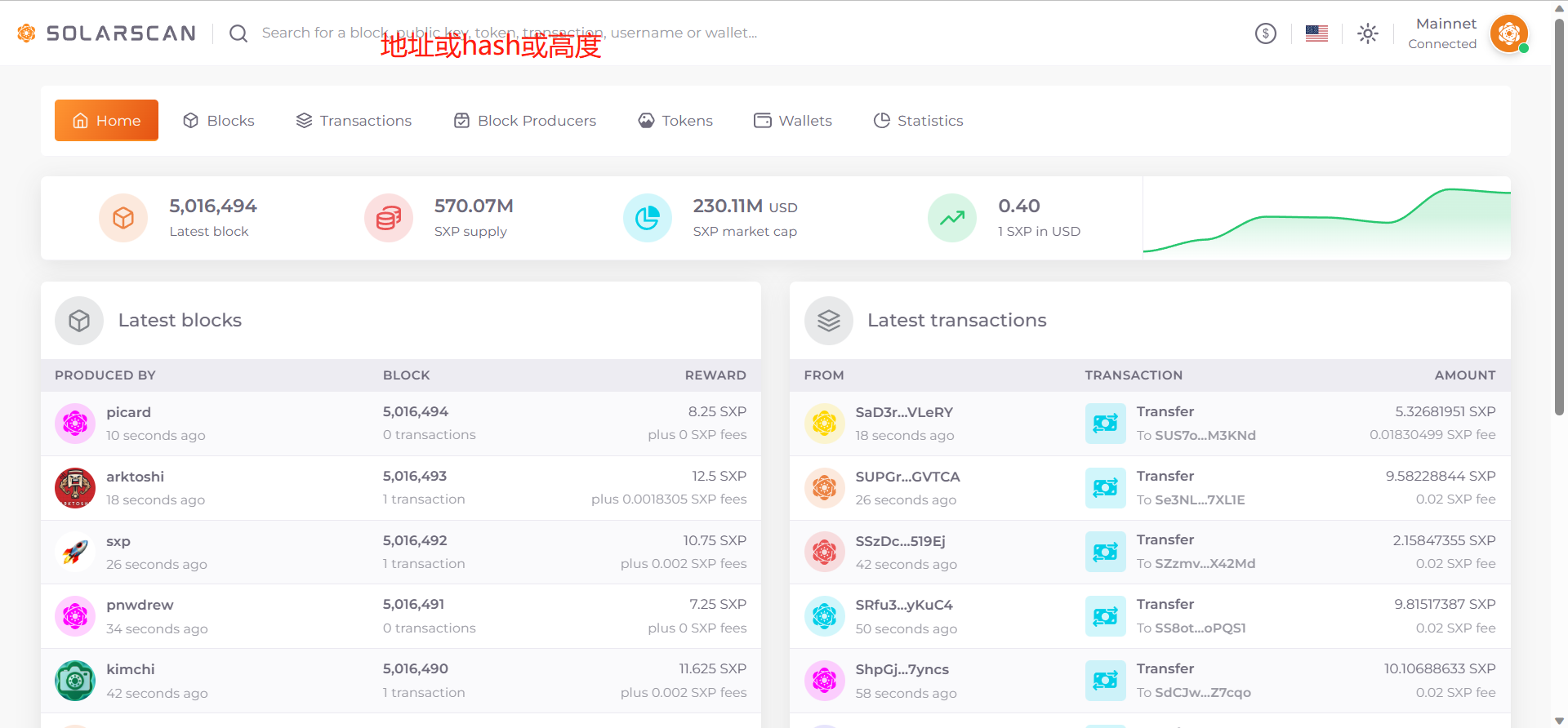Viewport: 1568px width, 728px height.
Task: Open arktoshi's avatar
Action: (x=75, y=488)
